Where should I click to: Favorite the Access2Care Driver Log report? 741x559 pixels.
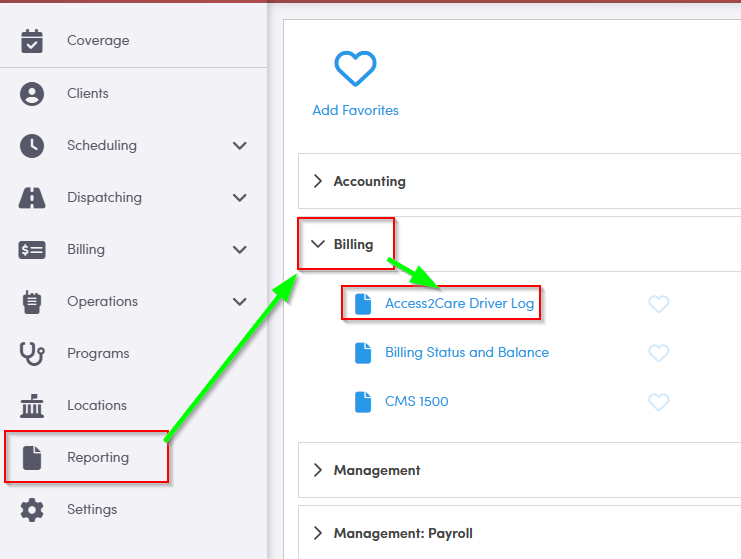tap(658, 304)
